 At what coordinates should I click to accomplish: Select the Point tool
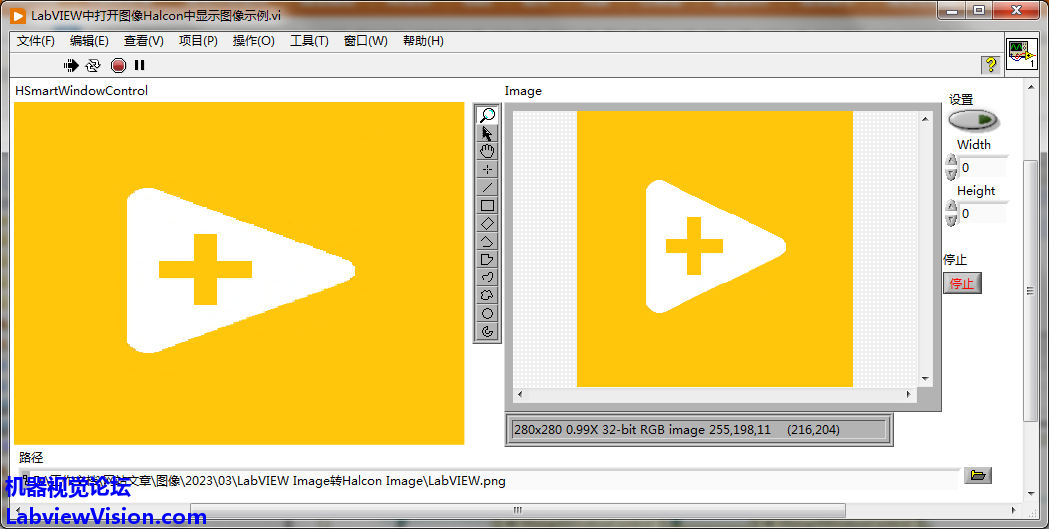pyautogui.click(x=487, y=169)
